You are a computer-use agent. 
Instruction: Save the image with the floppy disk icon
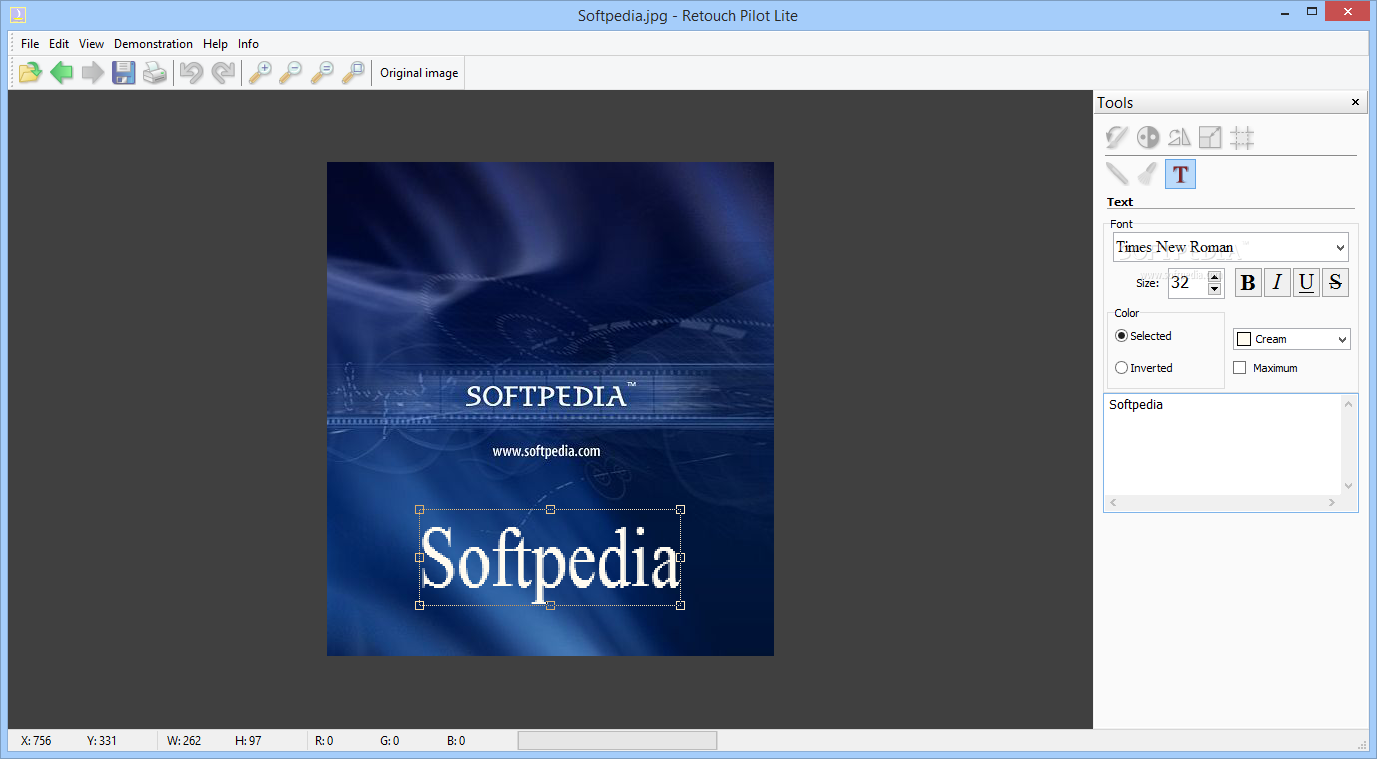click(x=124, y=72)
